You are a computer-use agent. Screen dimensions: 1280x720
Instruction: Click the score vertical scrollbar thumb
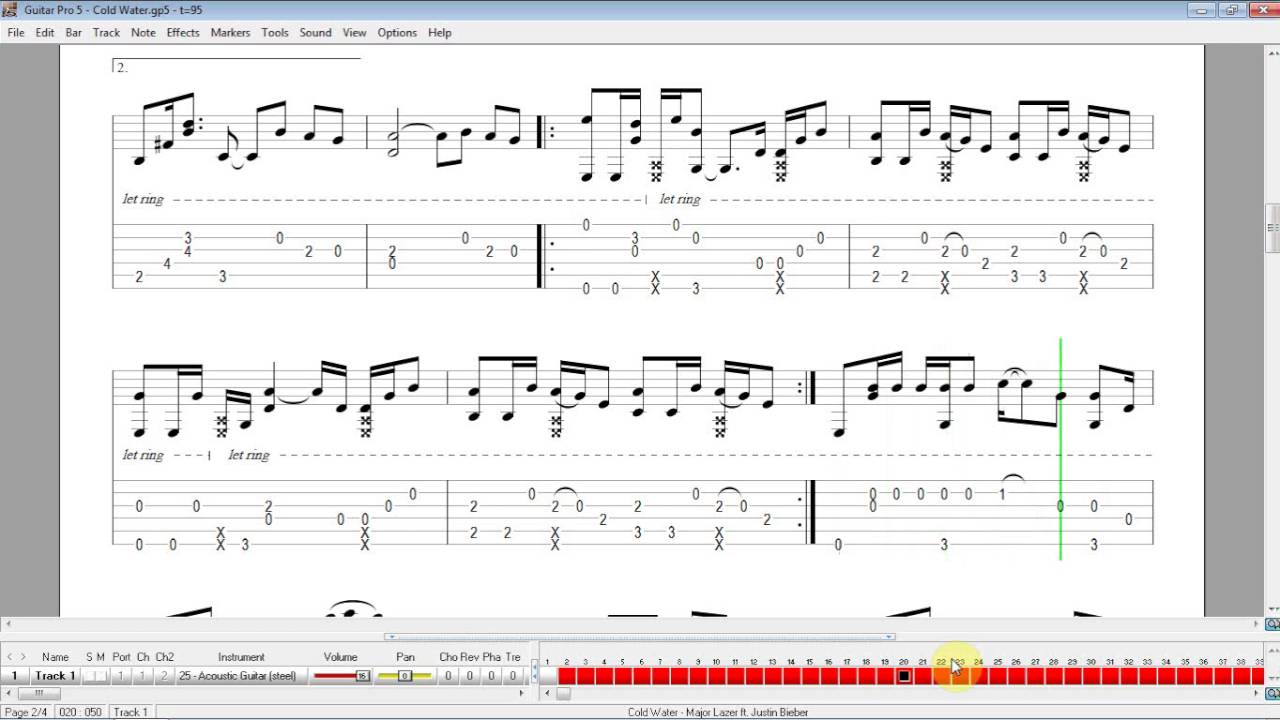click(x=1272, y=228)
